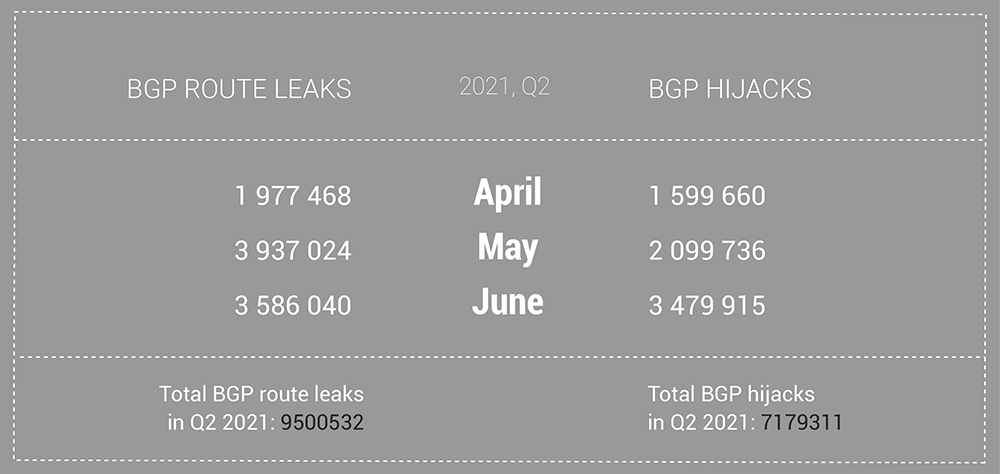Click 'in Q2 2021:' under hijacks total
The height and width of the screenshot is (474, 1000).
tap(702, 422)
